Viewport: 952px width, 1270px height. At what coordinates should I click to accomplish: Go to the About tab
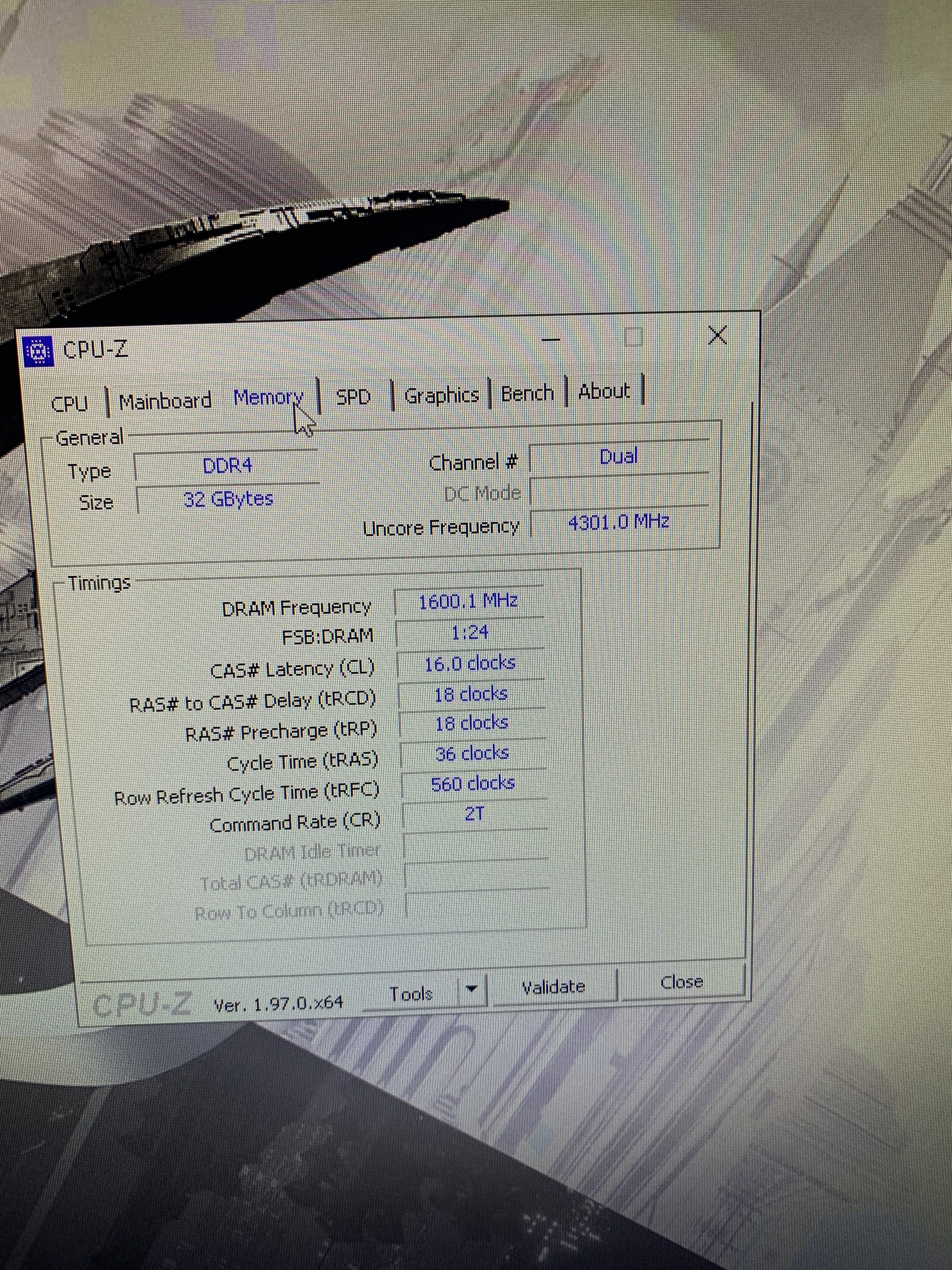(604, 391)
